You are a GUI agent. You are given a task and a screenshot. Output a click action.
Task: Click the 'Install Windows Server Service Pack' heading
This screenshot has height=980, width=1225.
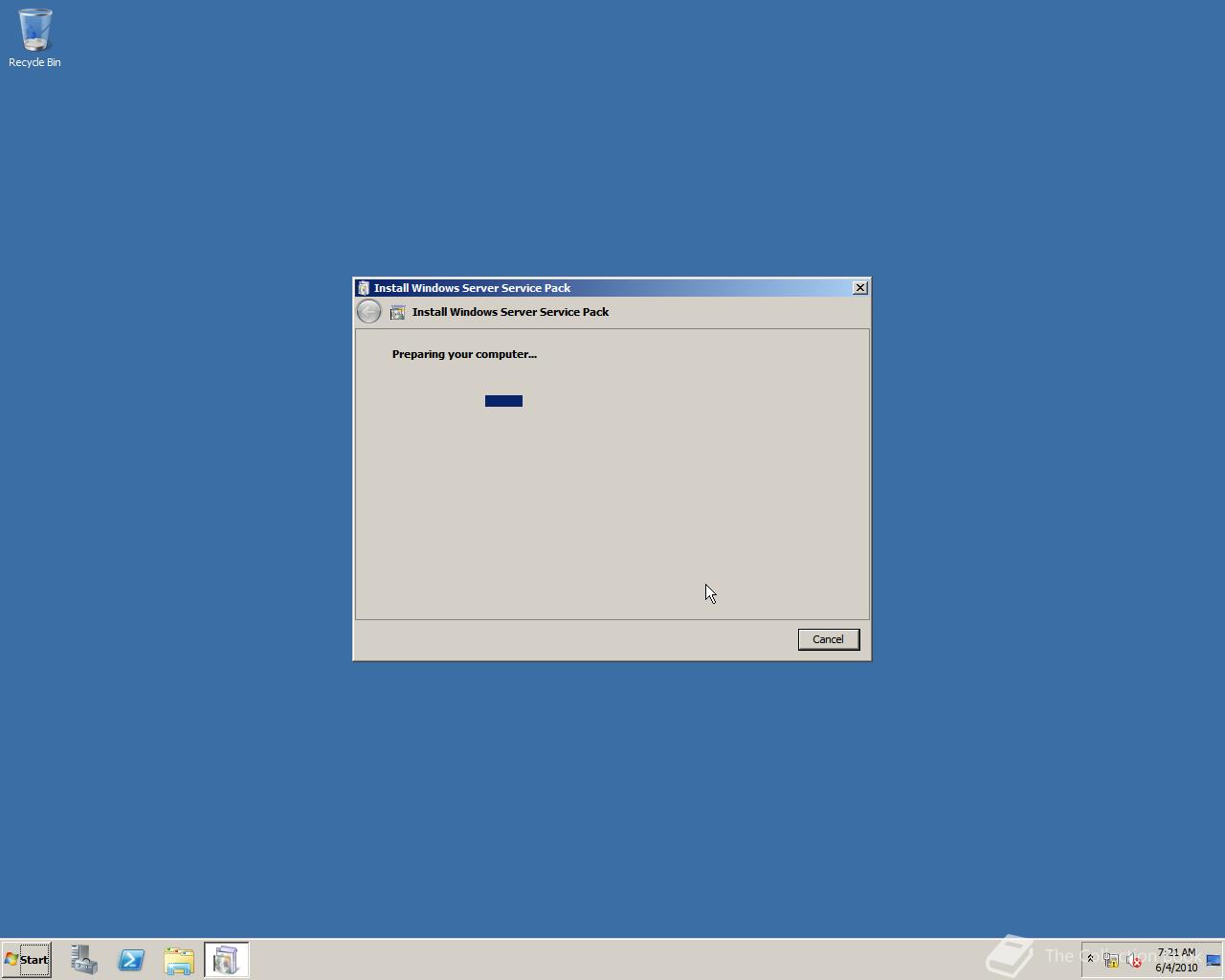pyautogui.click(x=510, y=312)
